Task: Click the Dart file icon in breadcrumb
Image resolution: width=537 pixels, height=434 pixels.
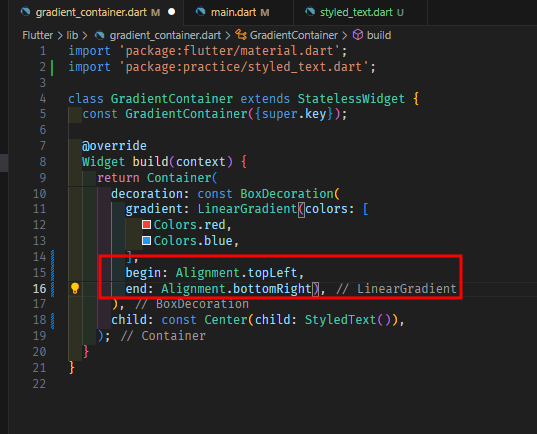Action: 100,35
